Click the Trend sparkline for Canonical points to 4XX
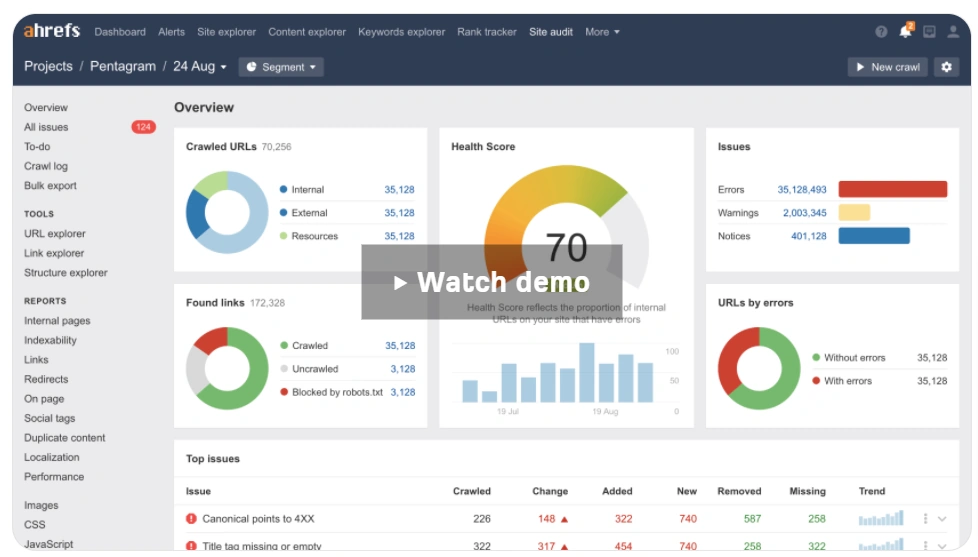Viewport: 978px width, 557px height. tap(880, 519)
